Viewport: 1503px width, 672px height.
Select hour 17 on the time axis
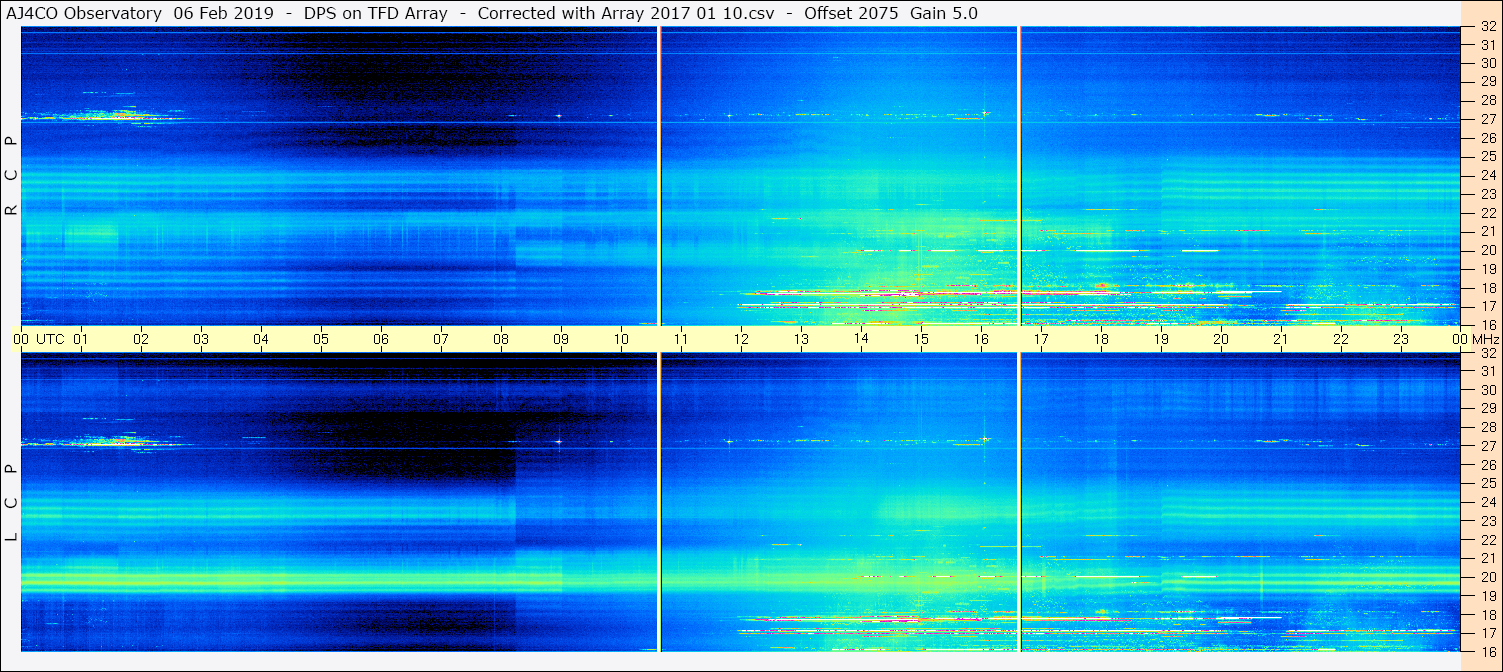coord(1041,339)
